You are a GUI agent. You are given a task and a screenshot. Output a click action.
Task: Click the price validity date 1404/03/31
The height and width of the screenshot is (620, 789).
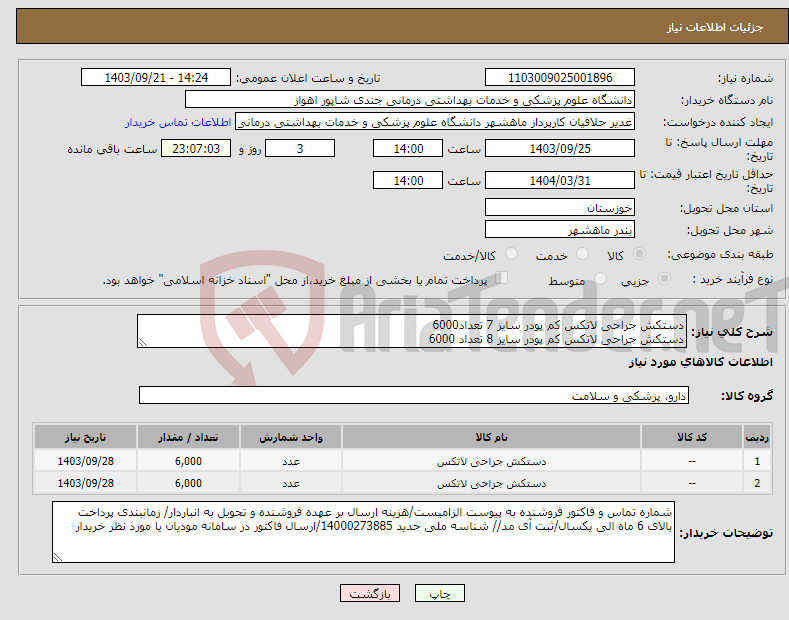[560, 180]
